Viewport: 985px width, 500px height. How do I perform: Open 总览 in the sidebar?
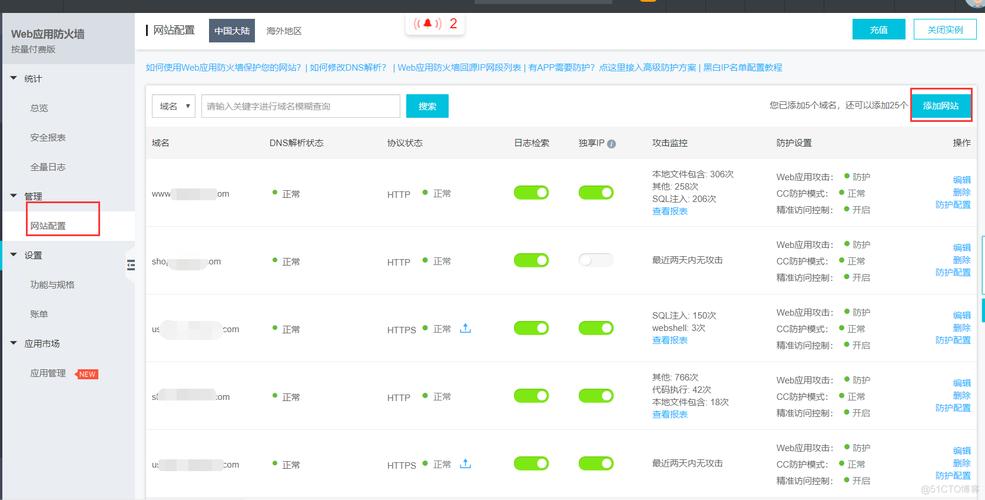coord(39,108)
